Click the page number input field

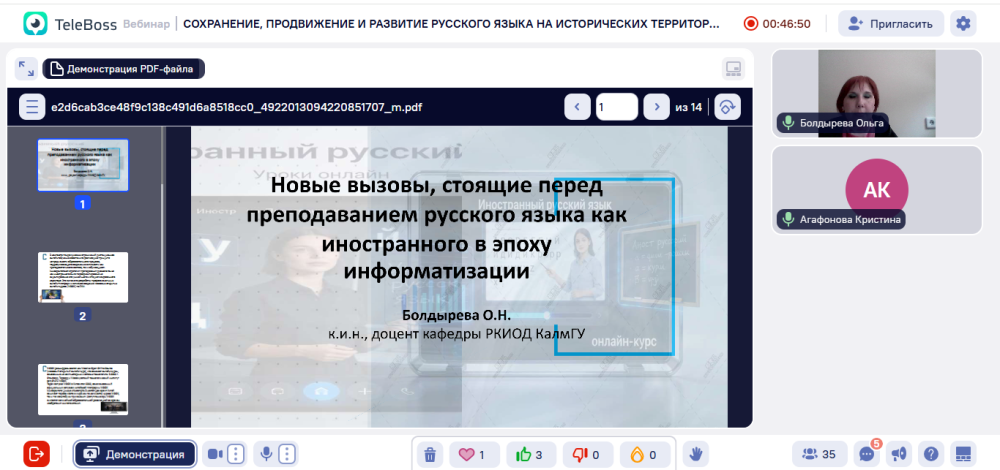point(617,106)
